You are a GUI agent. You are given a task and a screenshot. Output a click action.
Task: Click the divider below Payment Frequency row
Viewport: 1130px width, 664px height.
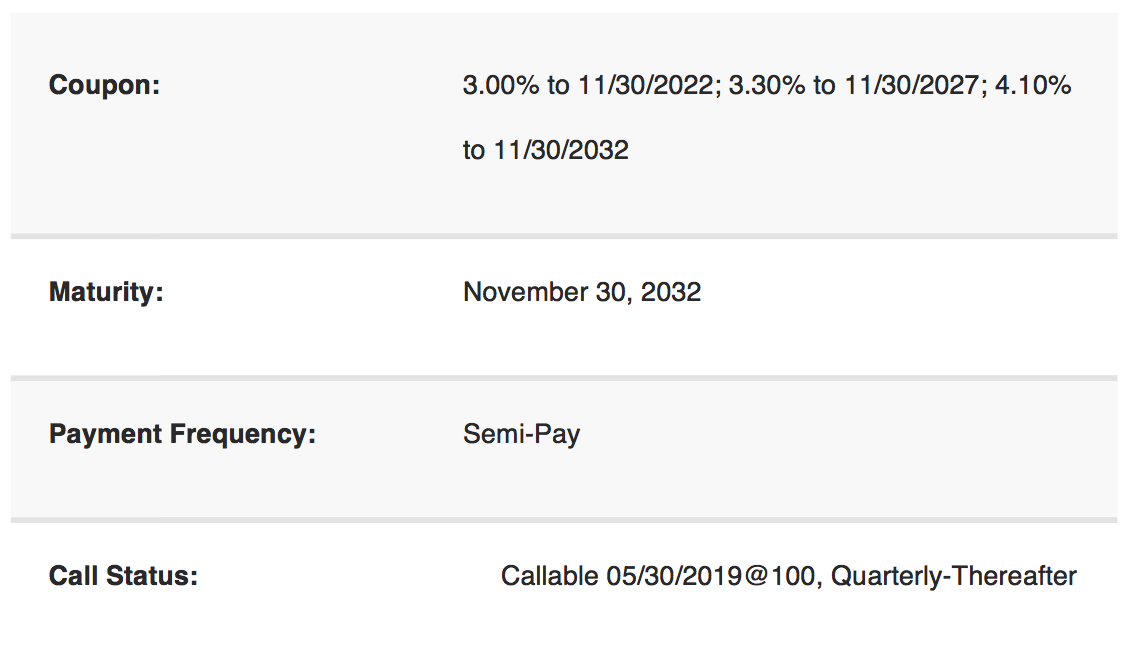coord(564,520)
